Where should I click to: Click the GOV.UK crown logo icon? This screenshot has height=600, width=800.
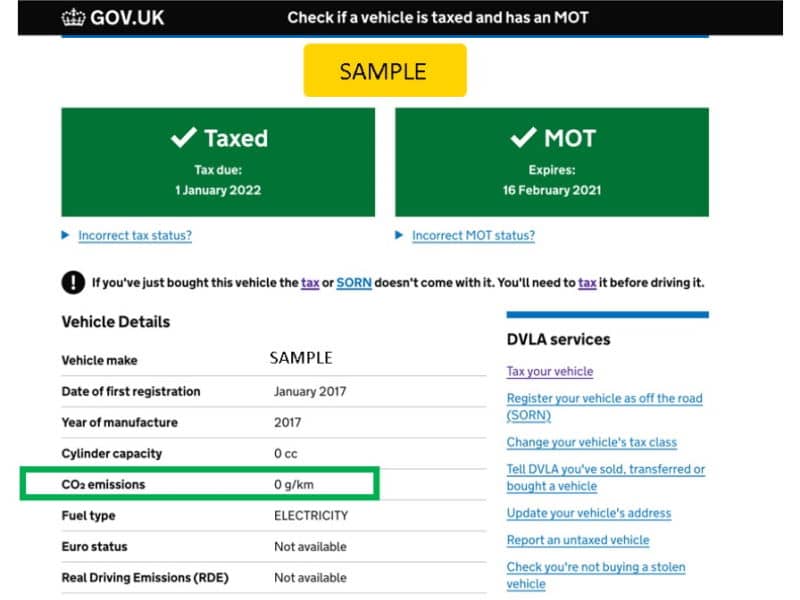point(73,18)
